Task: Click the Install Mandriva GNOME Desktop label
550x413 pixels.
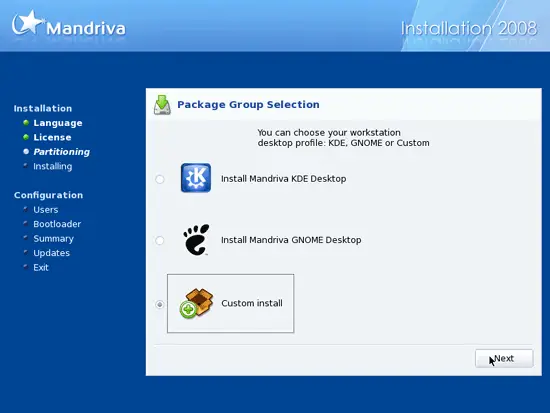Action: pos(291,240)
